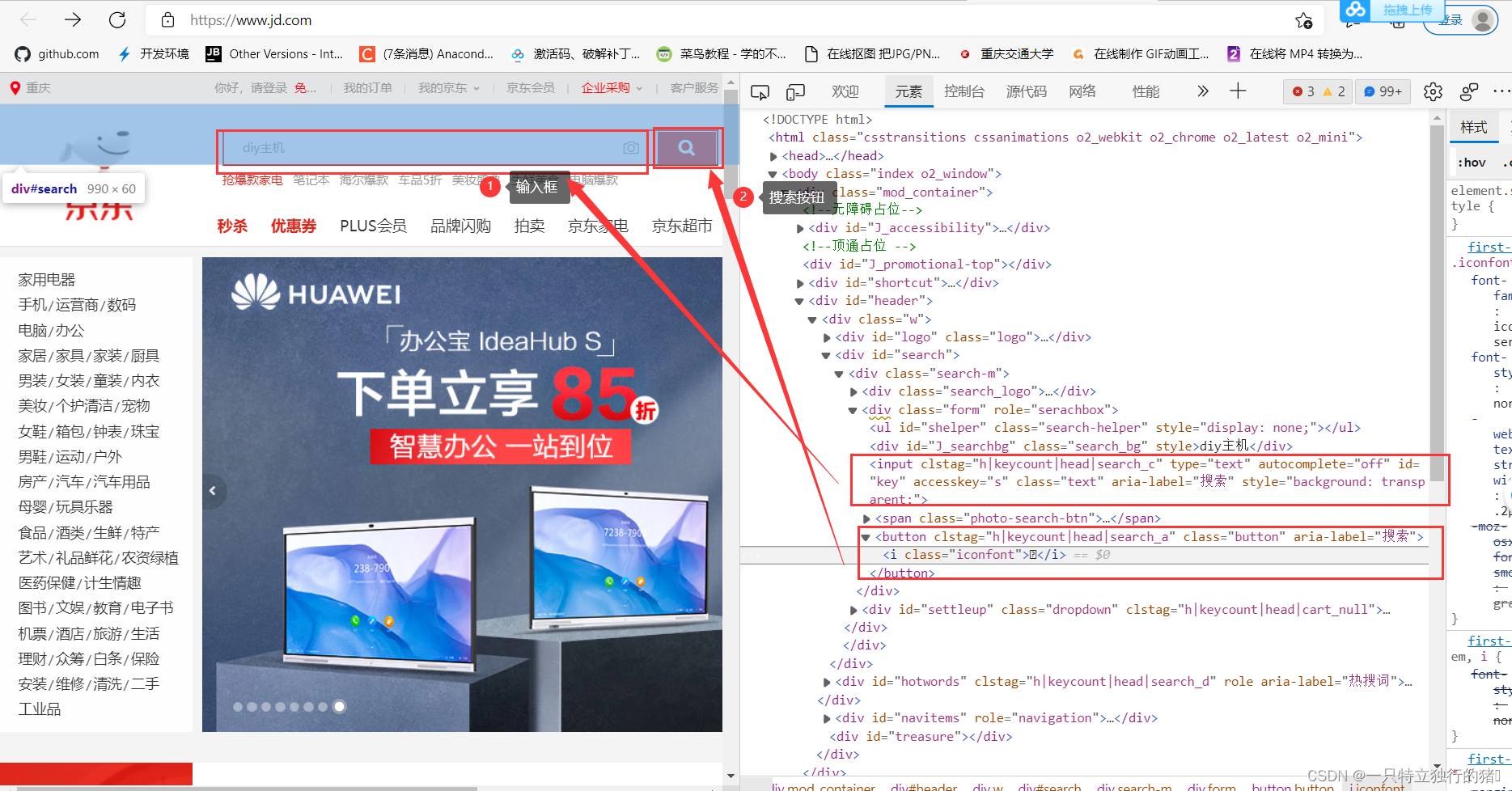
Task: Click the plus icon to add DevTools tool
Action: (1238, 91)
